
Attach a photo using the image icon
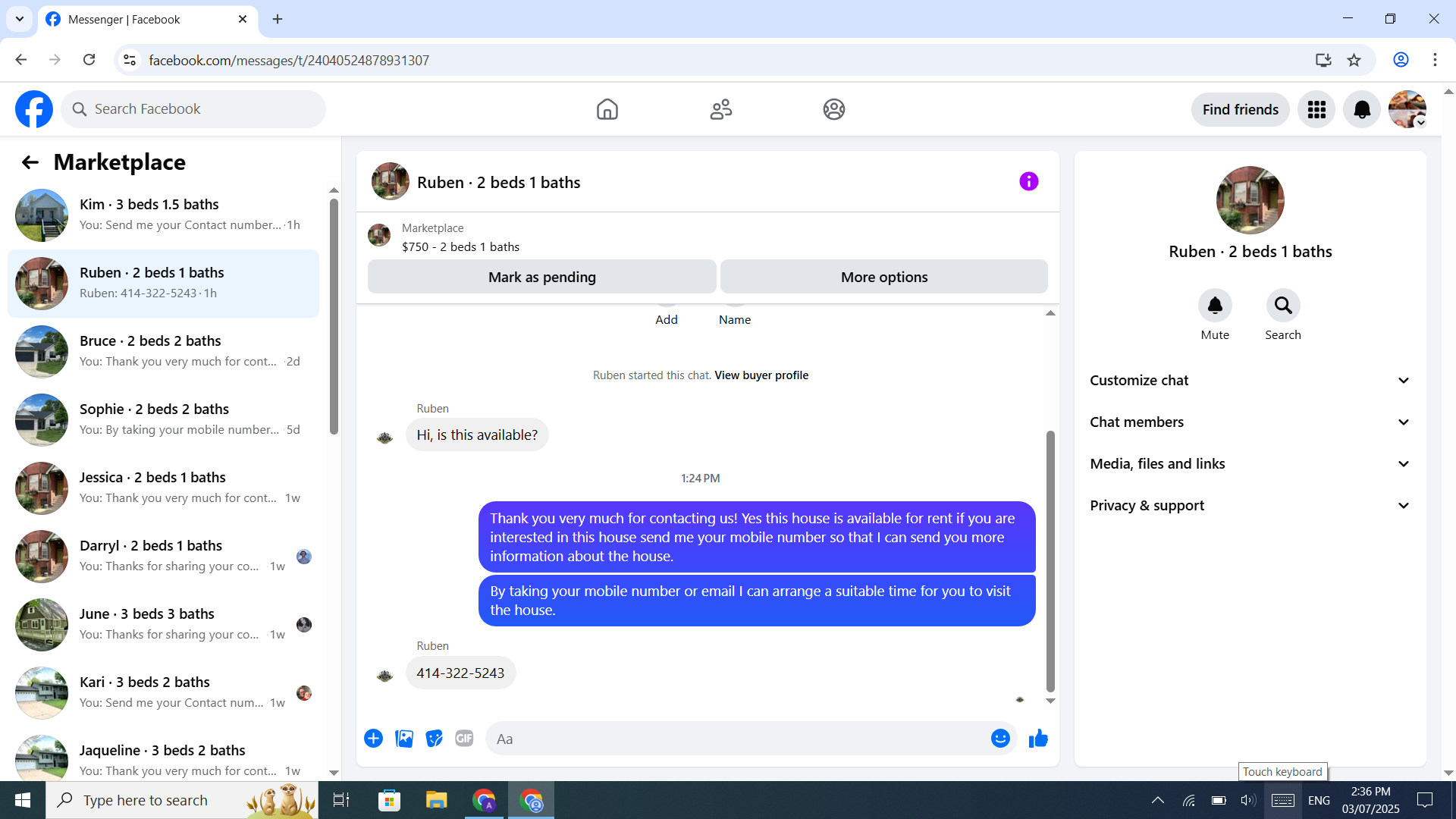(x=404, y=739)
